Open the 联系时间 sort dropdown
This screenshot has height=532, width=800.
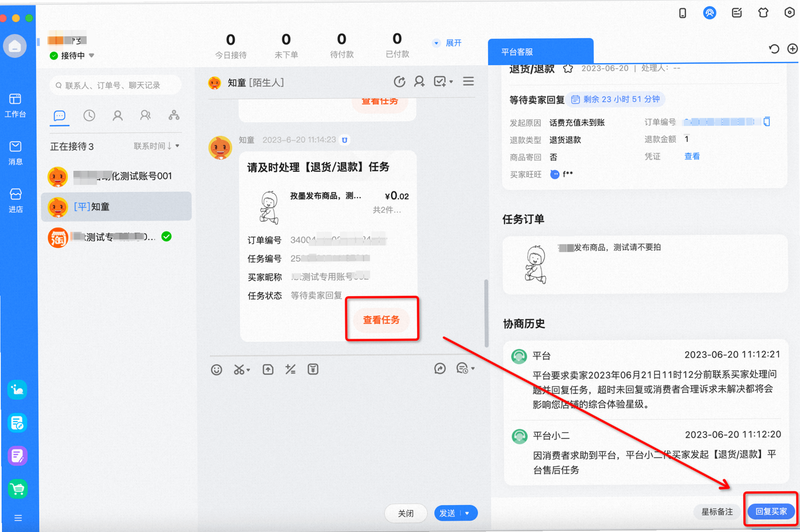pos(157,146)
